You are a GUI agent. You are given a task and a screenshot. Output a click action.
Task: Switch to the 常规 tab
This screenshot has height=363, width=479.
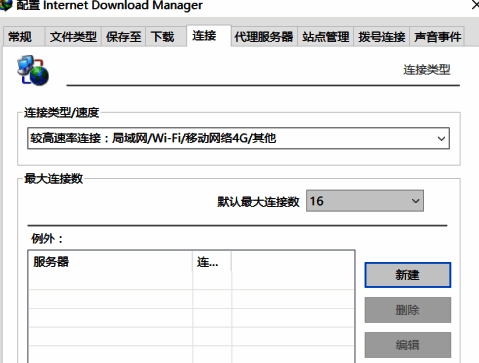(x=23, y=37)
